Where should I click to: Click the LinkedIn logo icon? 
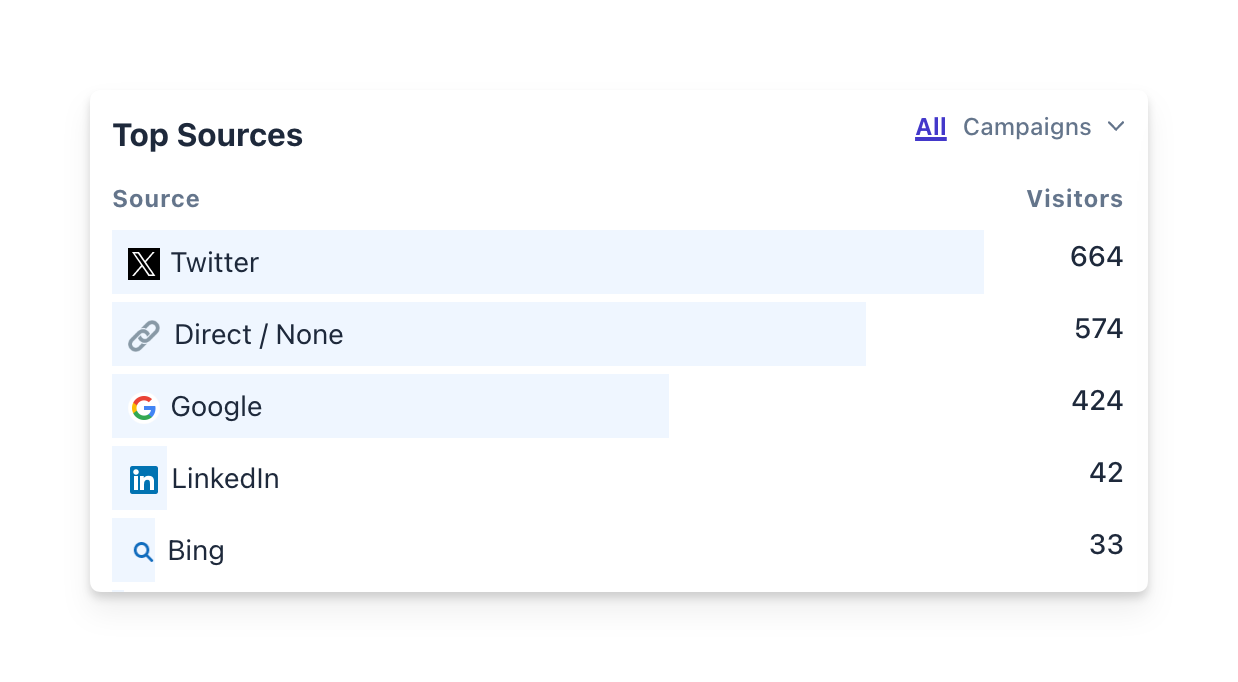coord(144,480)
